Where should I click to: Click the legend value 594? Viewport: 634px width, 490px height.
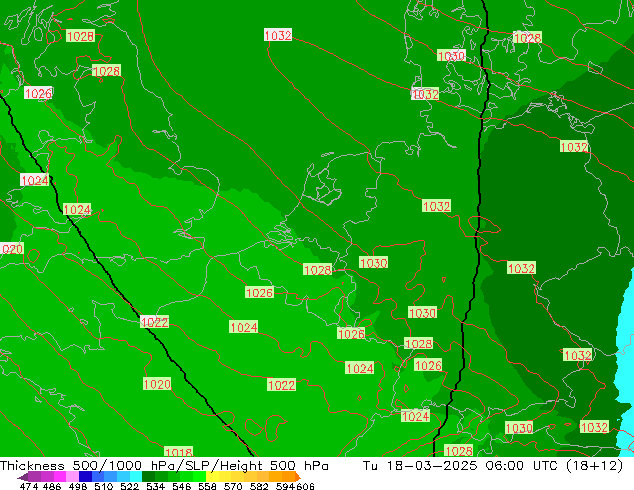click(286, 486)
